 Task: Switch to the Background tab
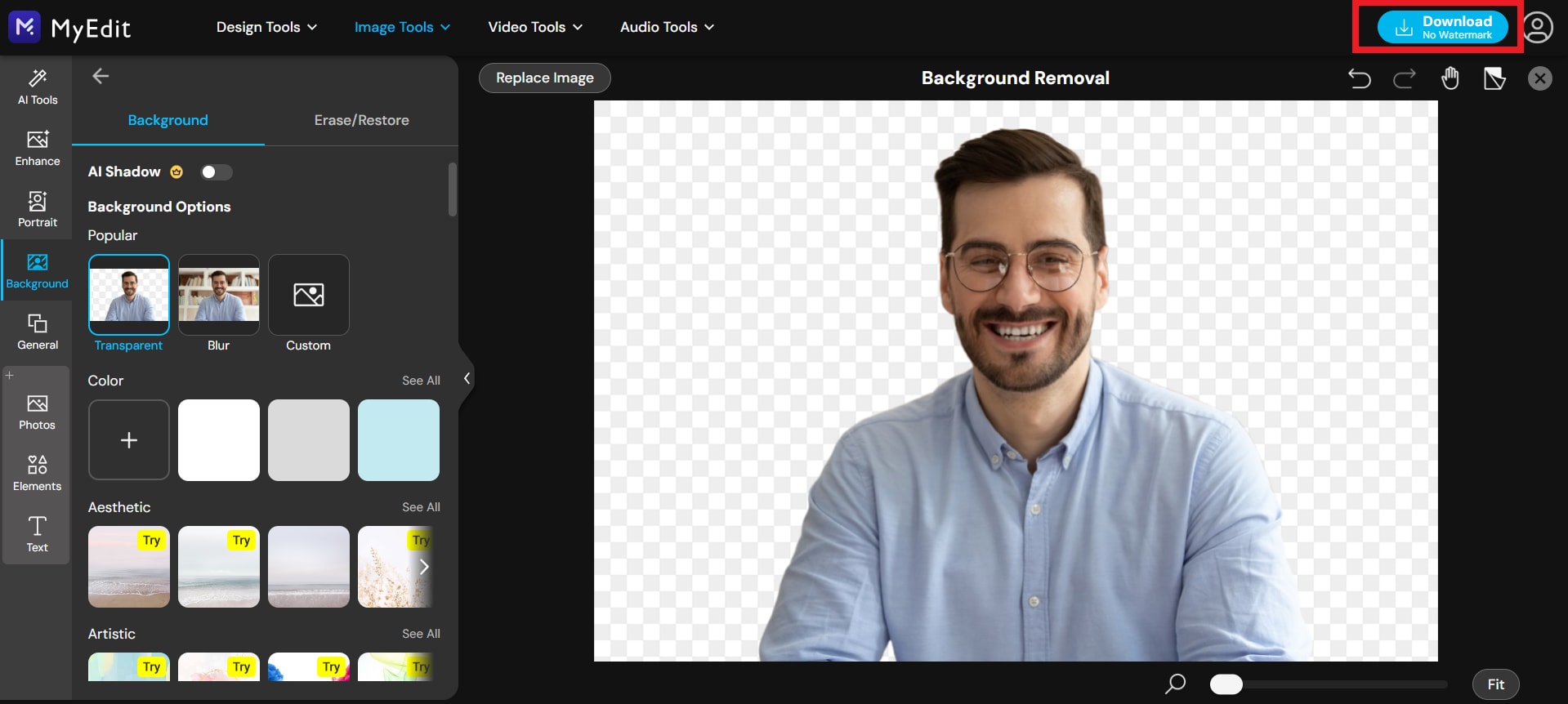click(x=168, y=120)
